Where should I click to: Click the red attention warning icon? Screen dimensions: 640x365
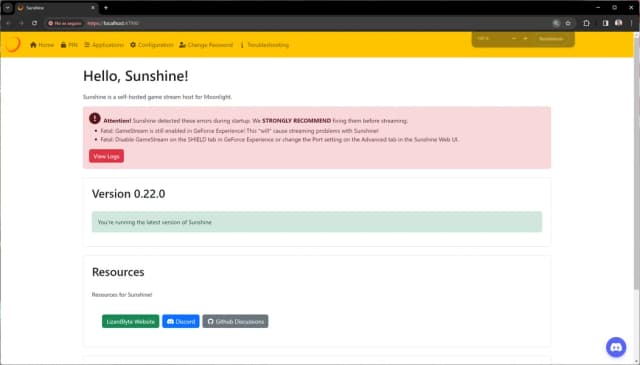click(95, 118)
